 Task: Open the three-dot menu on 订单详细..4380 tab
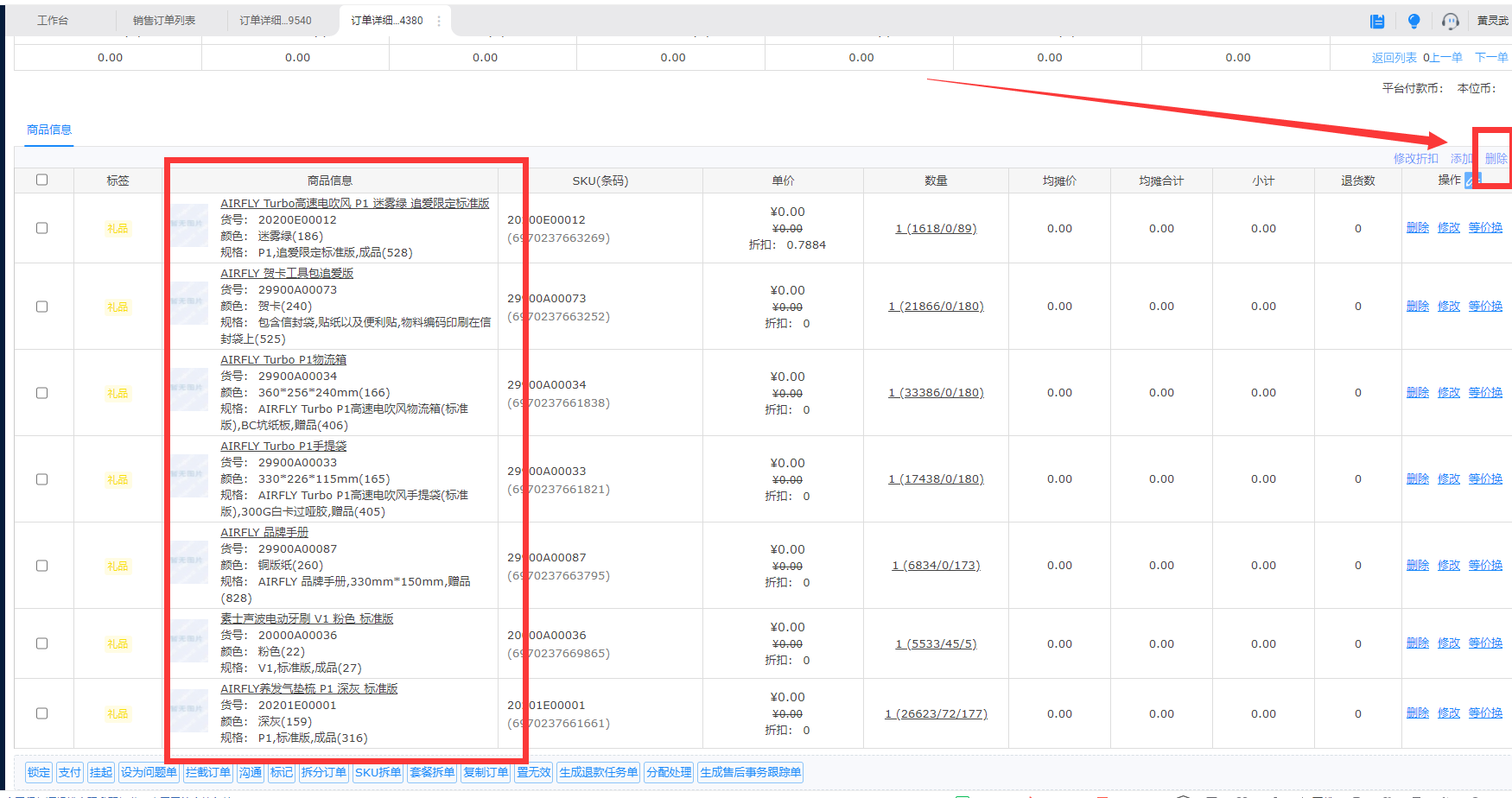click(x=439, y=21)
